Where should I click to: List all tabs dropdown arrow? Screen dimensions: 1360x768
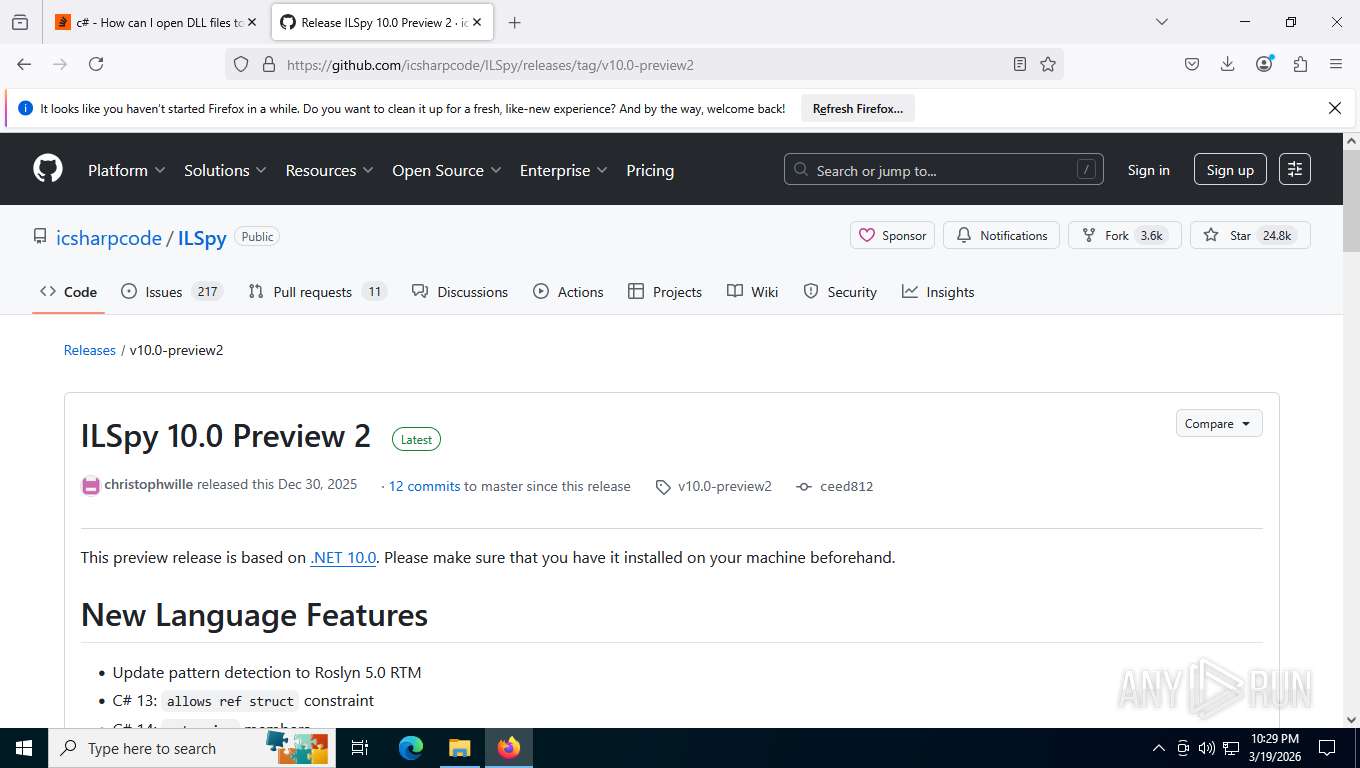point(1161,22)
